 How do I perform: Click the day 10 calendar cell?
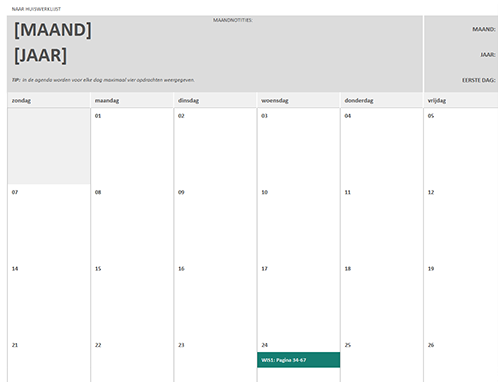tap(299, 222)
